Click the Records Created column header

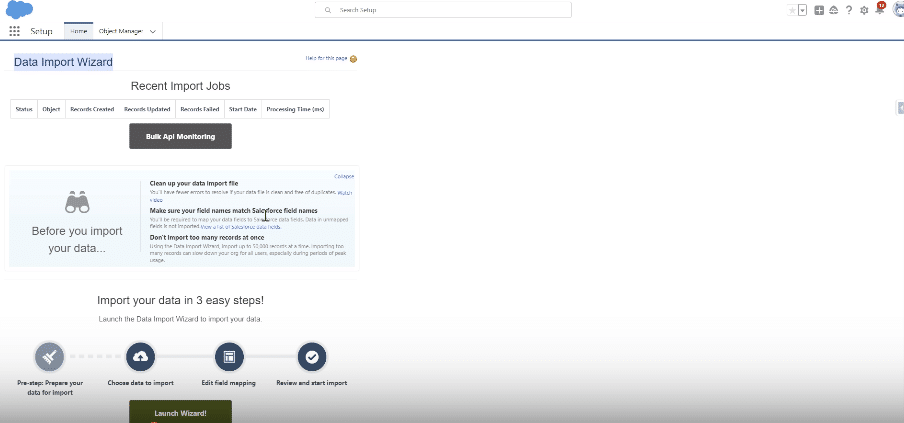92,109
